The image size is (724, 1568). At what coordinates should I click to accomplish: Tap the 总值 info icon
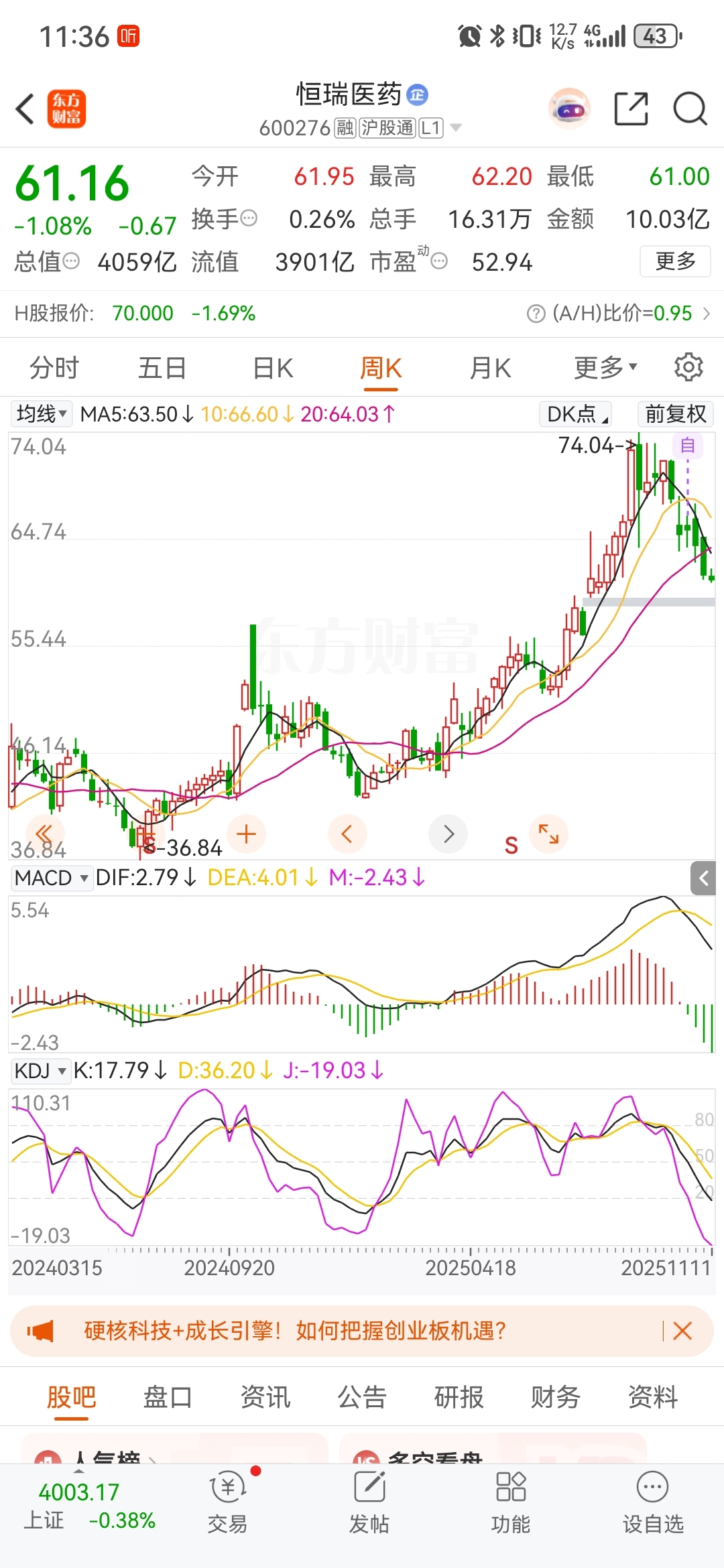(71, 261)
